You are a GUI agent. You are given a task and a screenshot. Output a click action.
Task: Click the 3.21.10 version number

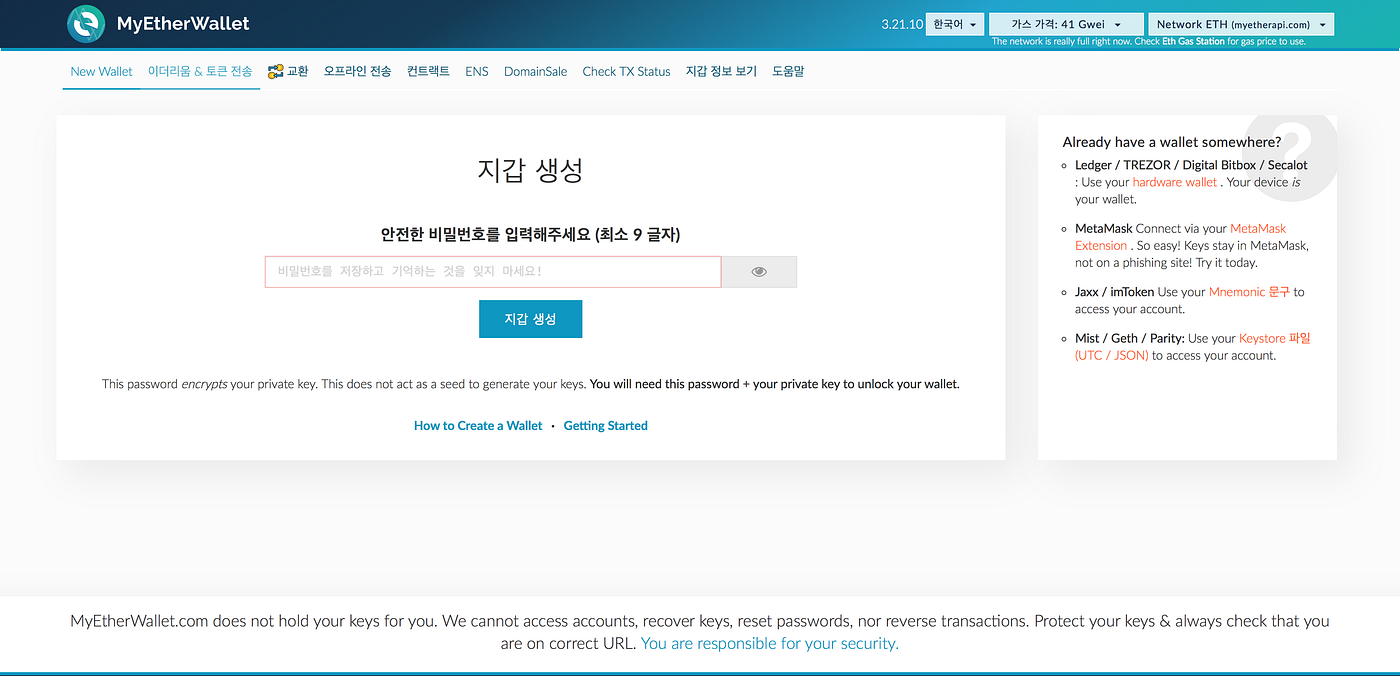pos(902,24)
